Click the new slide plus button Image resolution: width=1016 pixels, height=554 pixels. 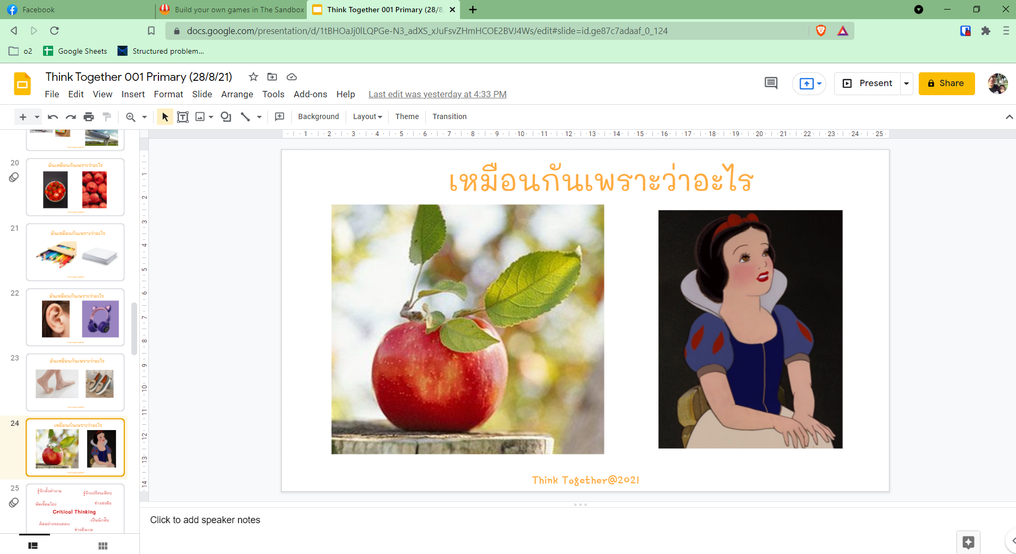(x=23, y=117)
